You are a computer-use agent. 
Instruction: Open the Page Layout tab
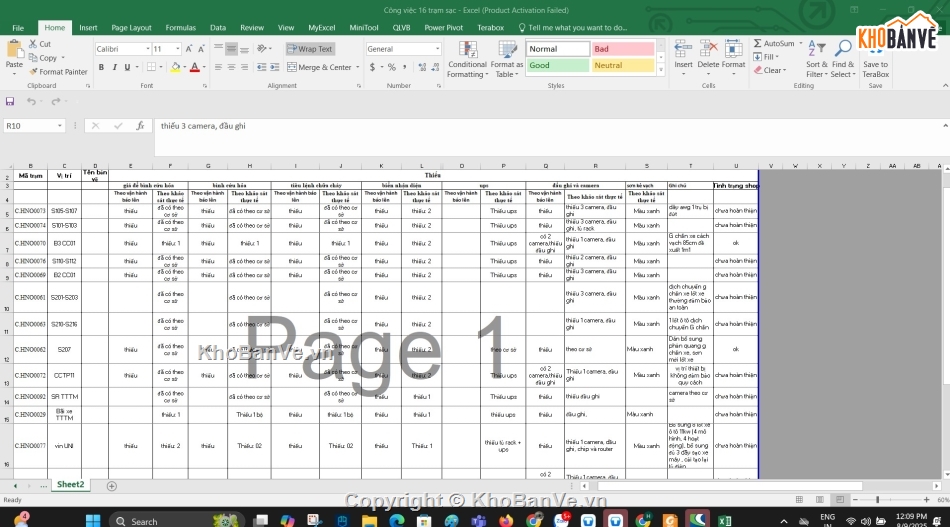coord(131,28)
